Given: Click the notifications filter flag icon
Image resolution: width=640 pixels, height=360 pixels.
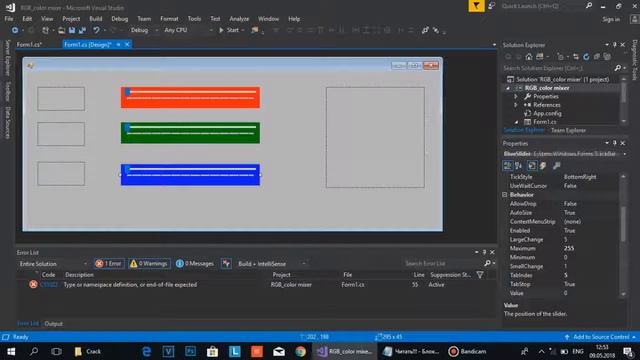Looking at the screenshot, I should tap(476, 6).
